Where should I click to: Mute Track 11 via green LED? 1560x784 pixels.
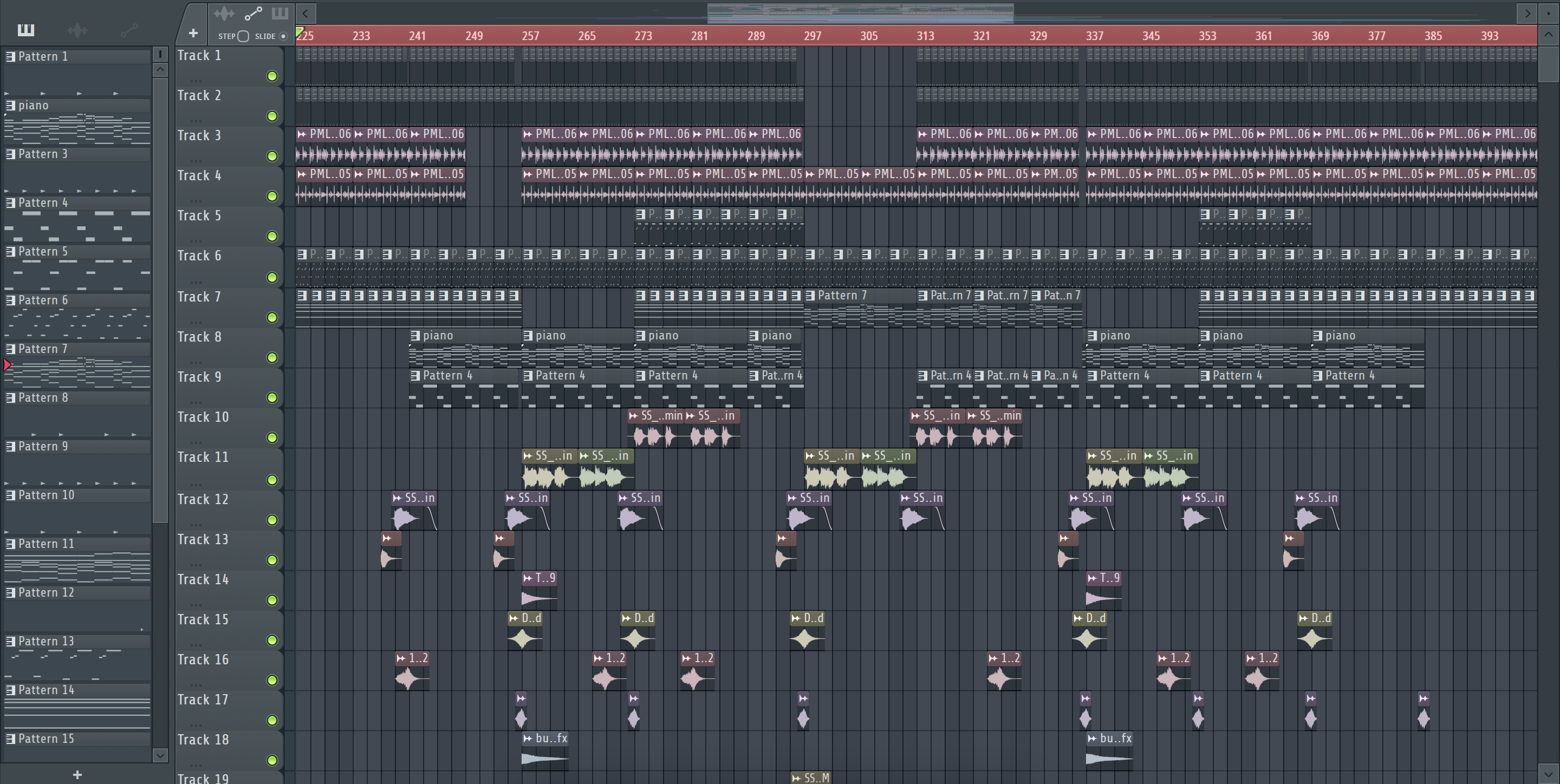272,480
